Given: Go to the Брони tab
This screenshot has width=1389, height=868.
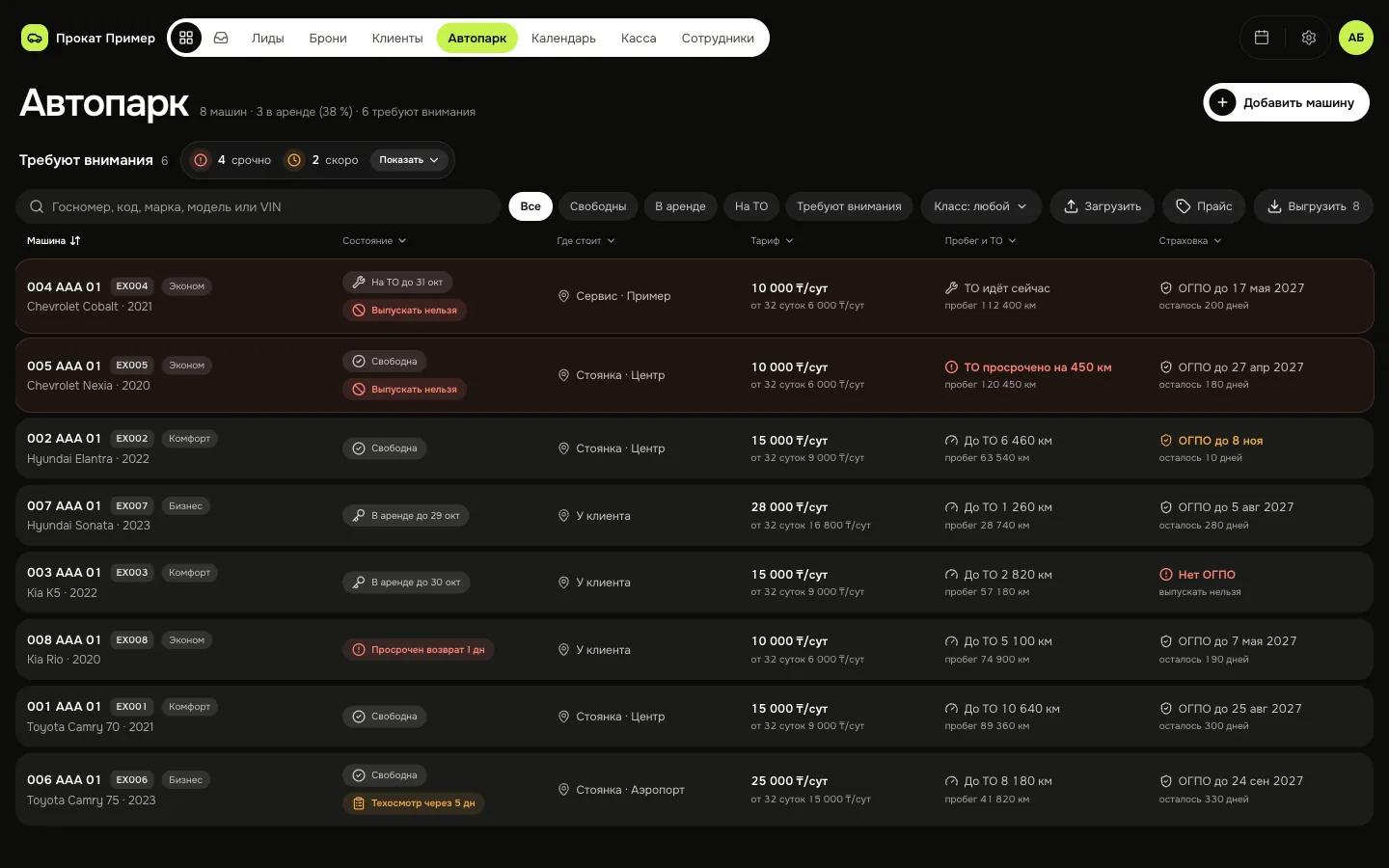Looking at the screenshot, I should tap(328, 38).
